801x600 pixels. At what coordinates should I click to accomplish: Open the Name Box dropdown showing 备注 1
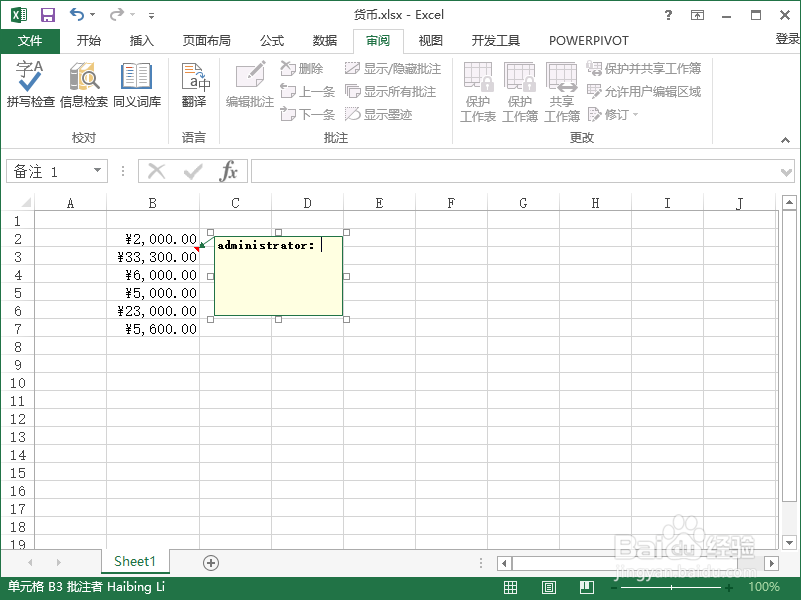(x=100, y=170)
